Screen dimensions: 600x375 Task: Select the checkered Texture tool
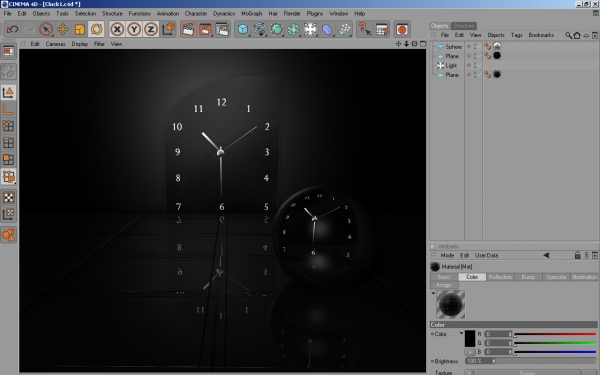(8, 197)
